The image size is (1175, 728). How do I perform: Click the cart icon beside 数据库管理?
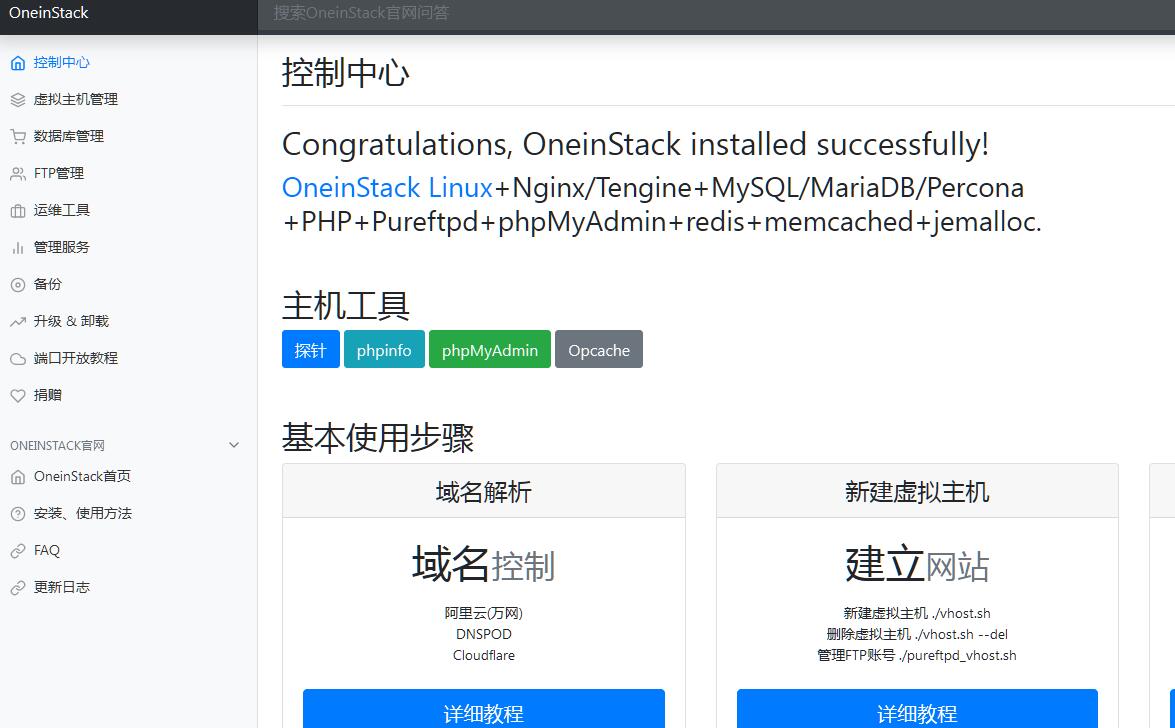(17, 137)
